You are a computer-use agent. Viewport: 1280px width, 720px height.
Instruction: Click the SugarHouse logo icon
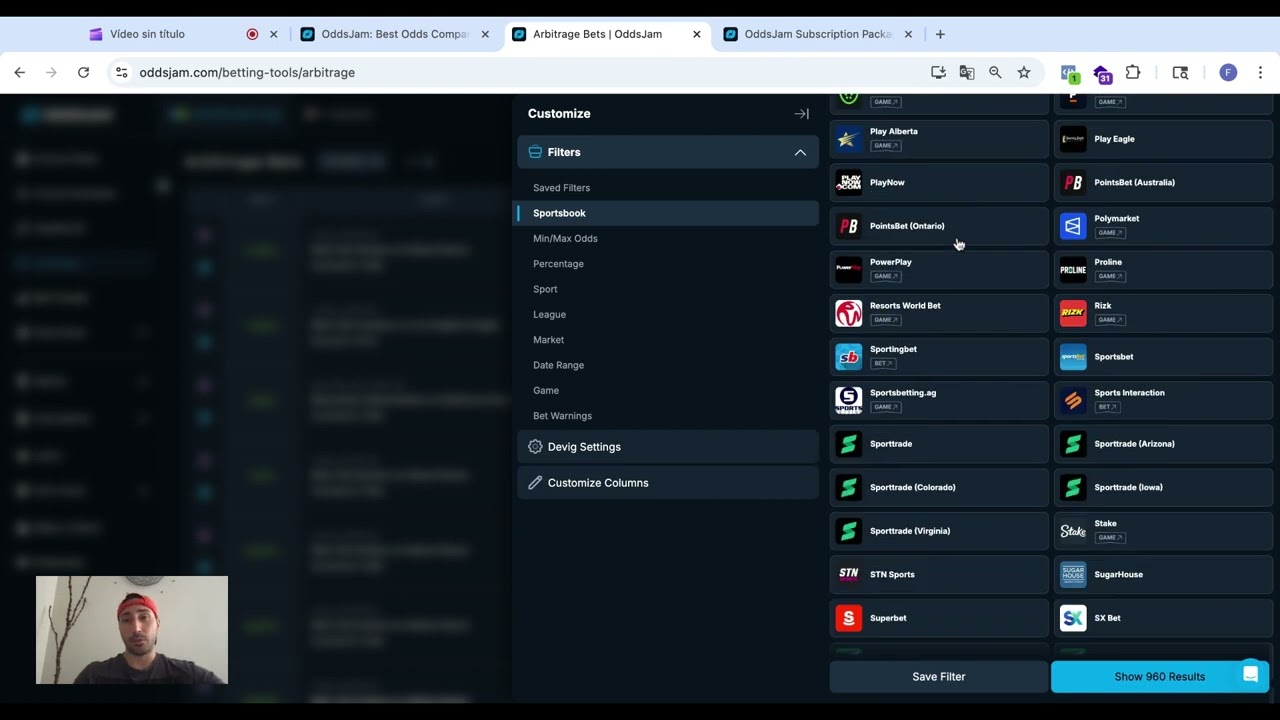[x=1073, y=574]
